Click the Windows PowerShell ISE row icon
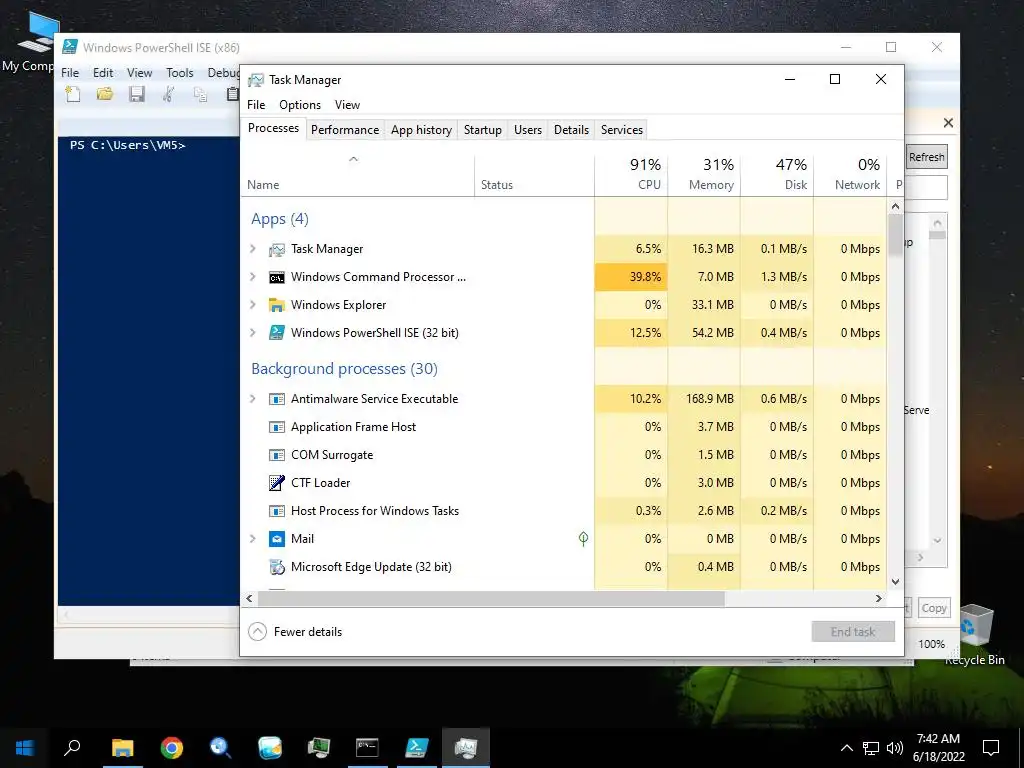The height and width of the screenshot is (768, 1024). click(x=277, y=333)
